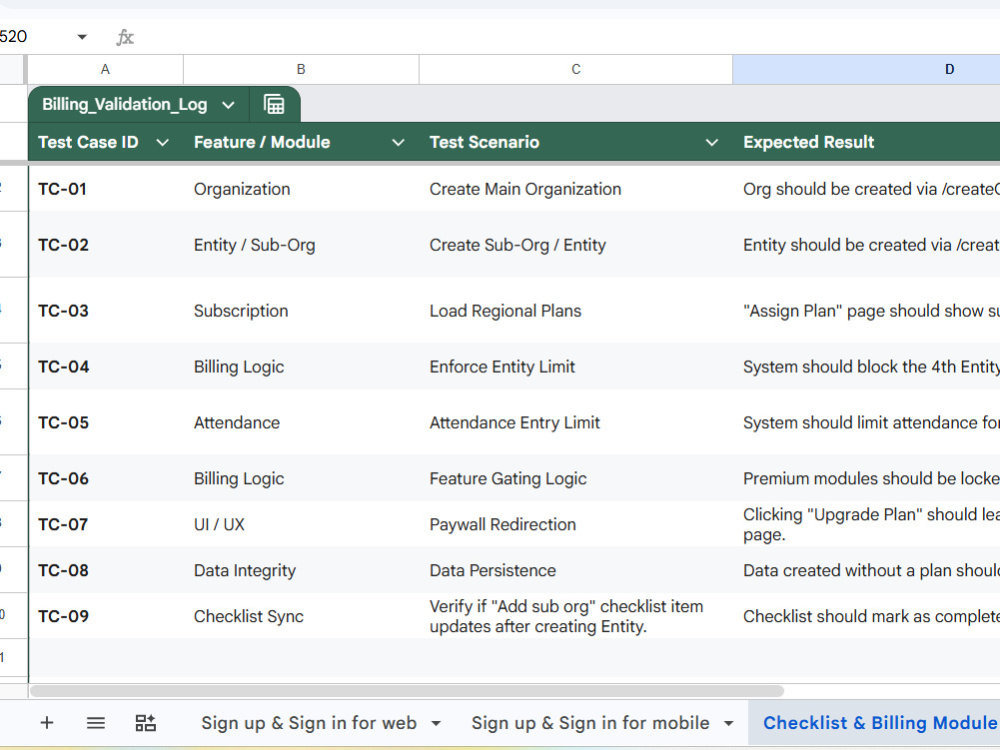
Task: Click the Attendance module cell
Action: 301,422
